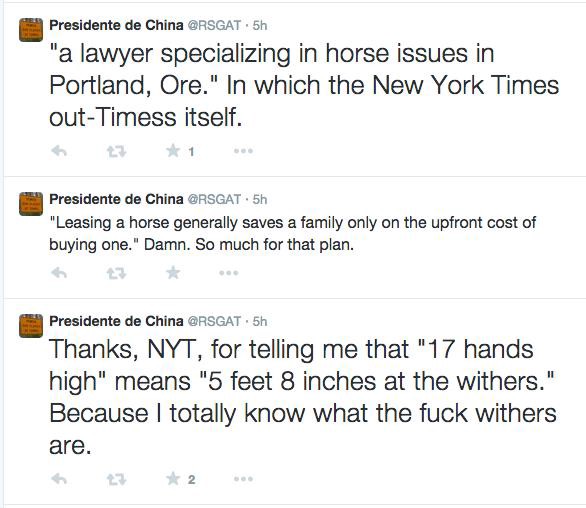Reply to the leasing a horse tweet
586x508 pixels.
click(59, 273)
